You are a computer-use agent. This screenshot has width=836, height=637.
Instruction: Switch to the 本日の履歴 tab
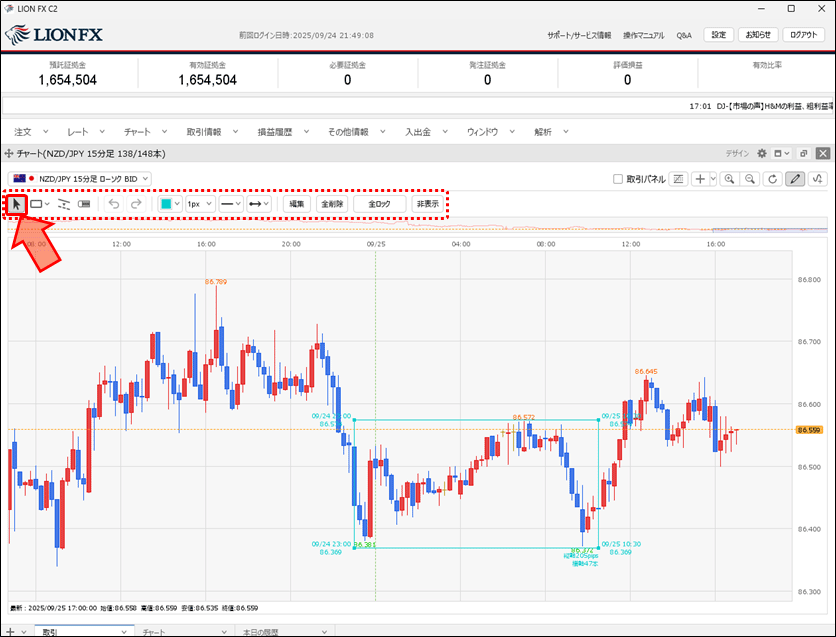pyautogui.click(x=262, y=632)
